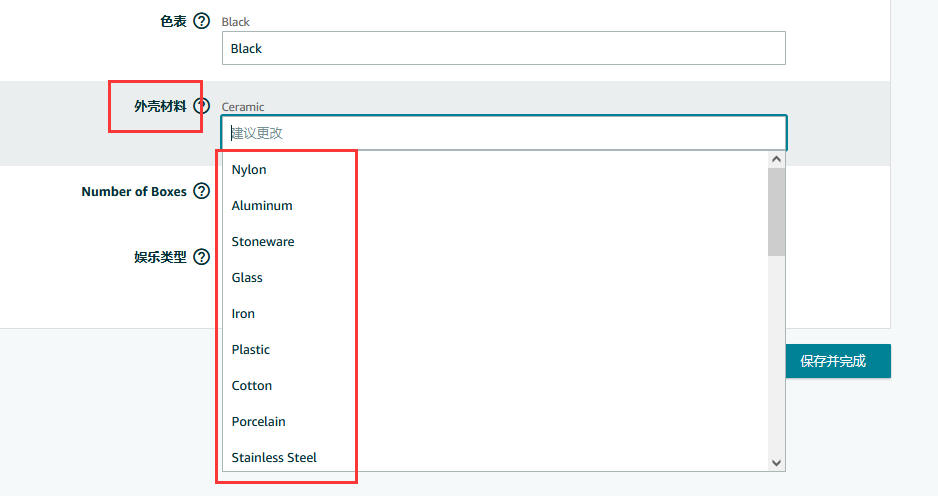Click the 保存并完成 button
938x496 pixels.
[832, 361]
